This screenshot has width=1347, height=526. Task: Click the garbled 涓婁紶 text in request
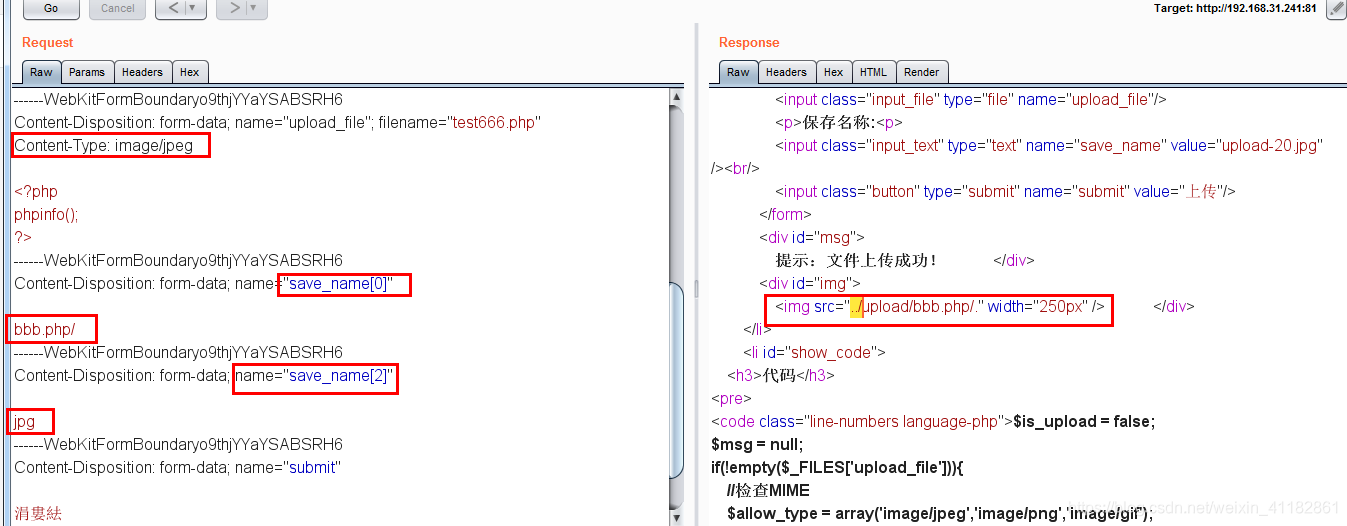tap(38, 514)
